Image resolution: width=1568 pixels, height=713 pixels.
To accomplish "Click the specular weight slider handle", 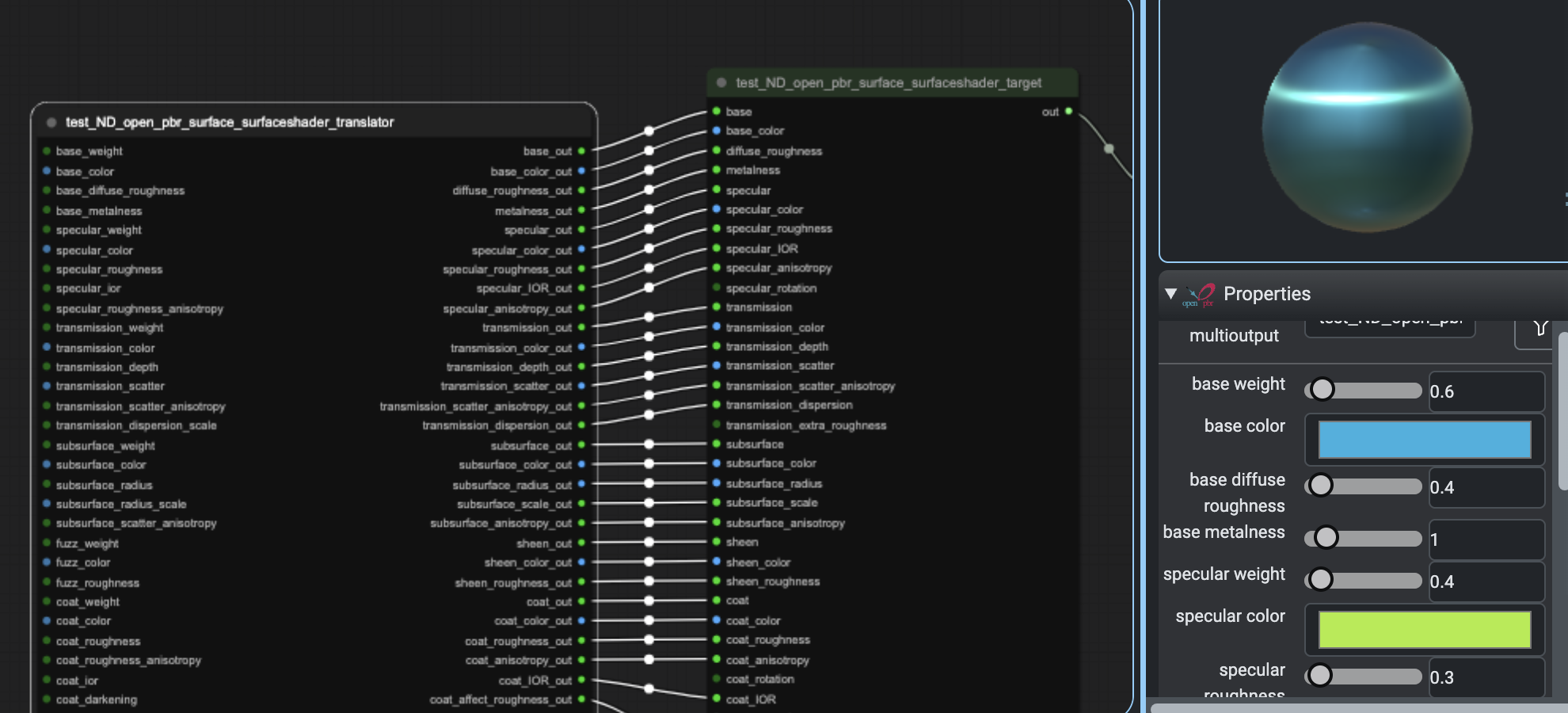I will (1320, 580).
